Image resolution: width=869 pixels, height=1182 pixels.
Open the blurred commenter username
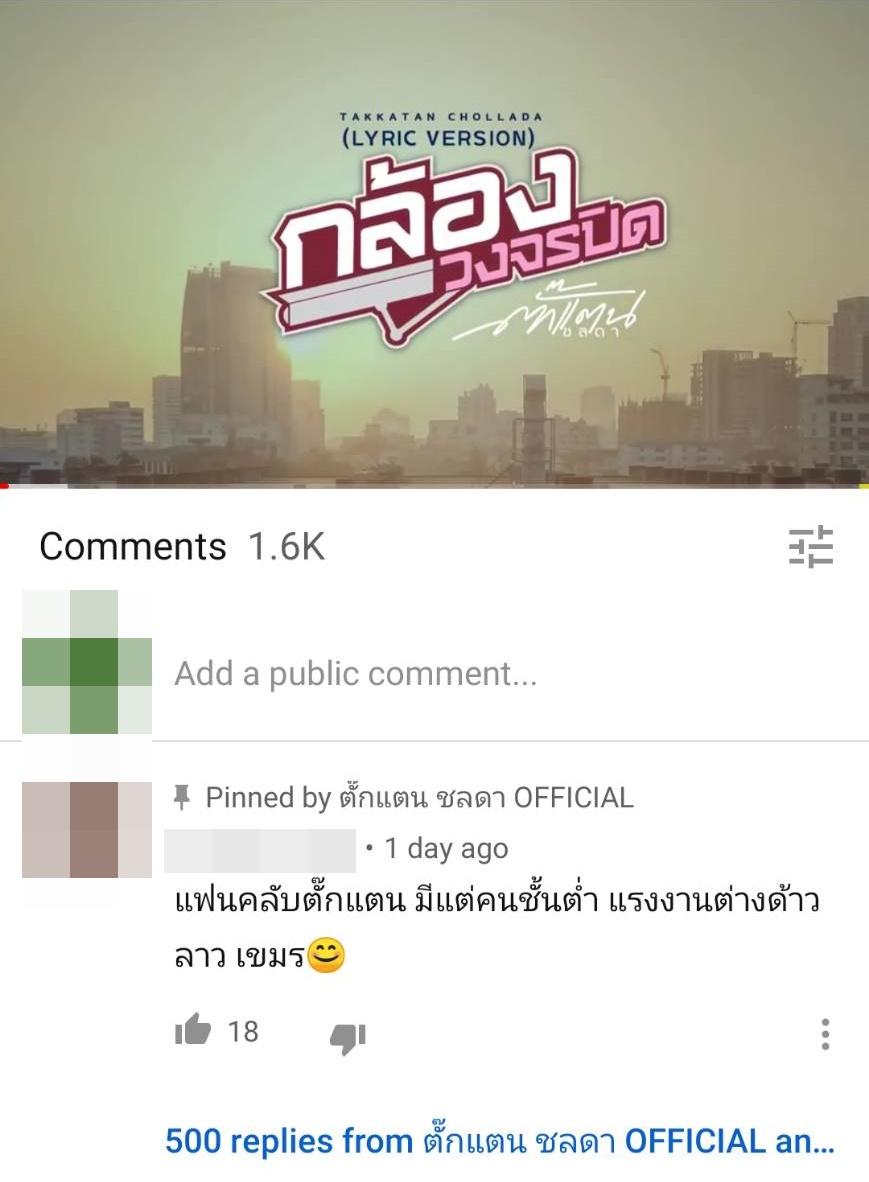coord(260,850)
